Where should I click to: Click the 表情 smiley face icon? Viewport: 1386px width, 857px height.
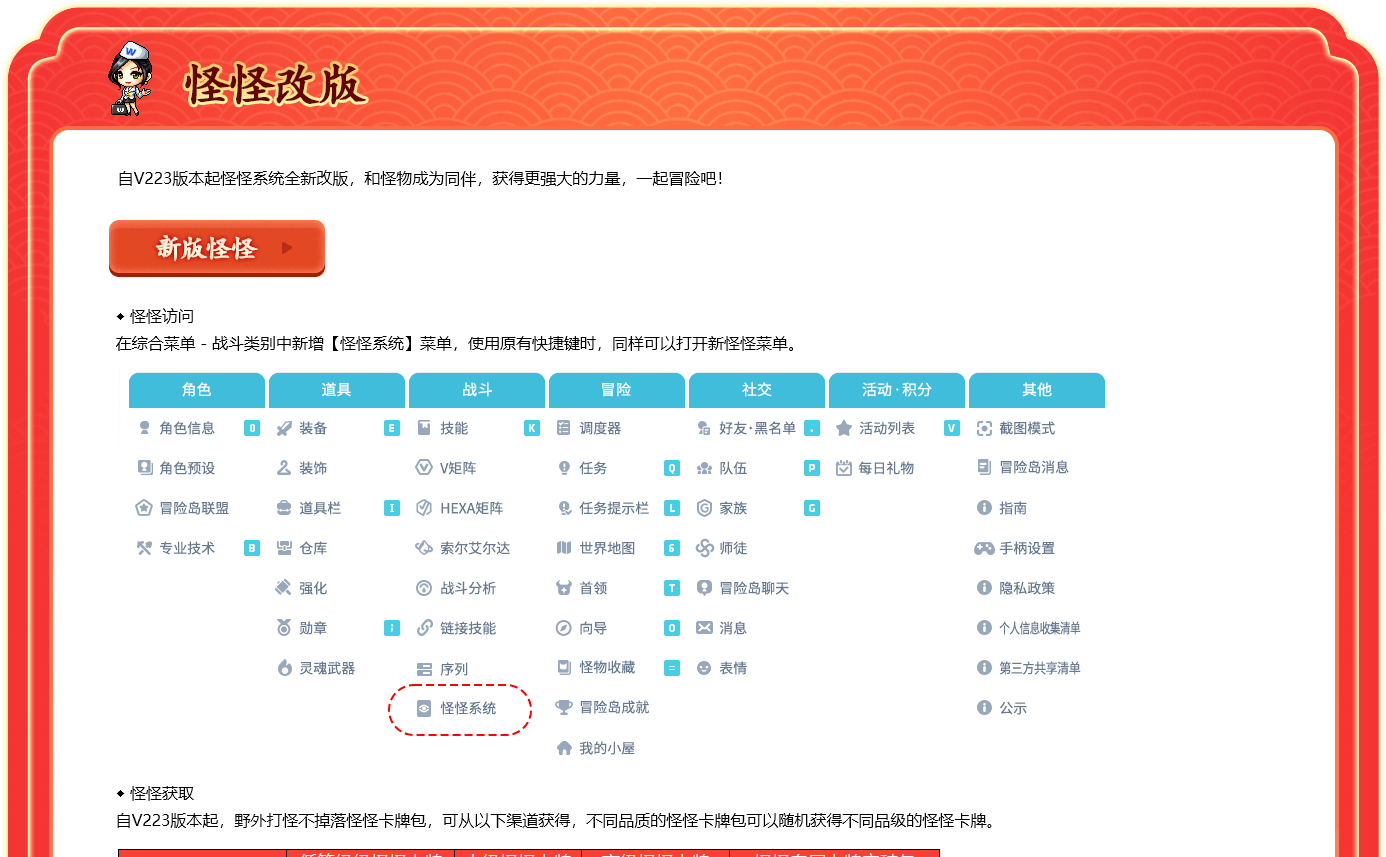(x=704, y=668)
